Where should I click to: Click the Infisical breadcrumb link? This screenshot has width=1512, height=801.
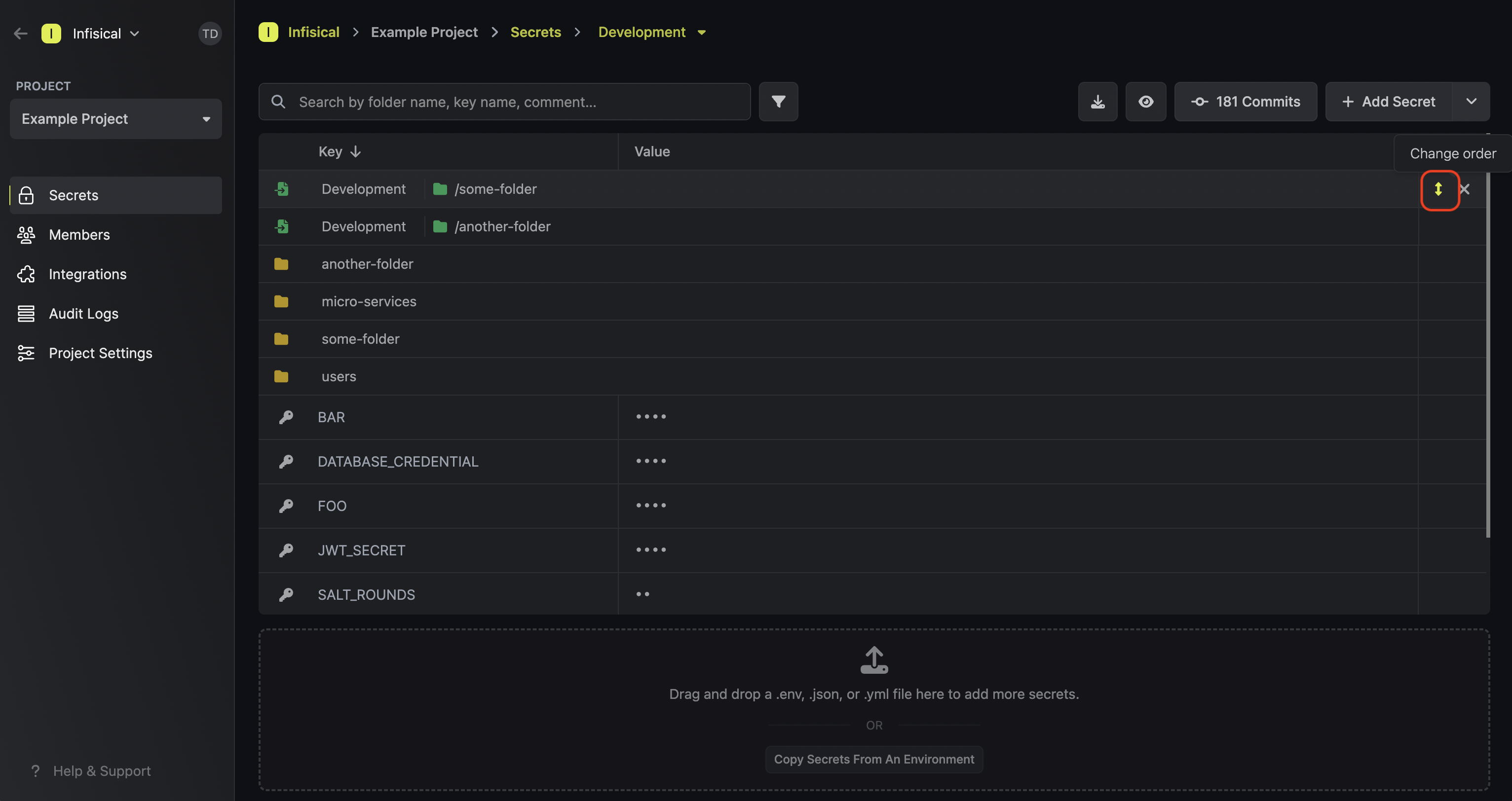pyautogui.click(x=313, y=32)
